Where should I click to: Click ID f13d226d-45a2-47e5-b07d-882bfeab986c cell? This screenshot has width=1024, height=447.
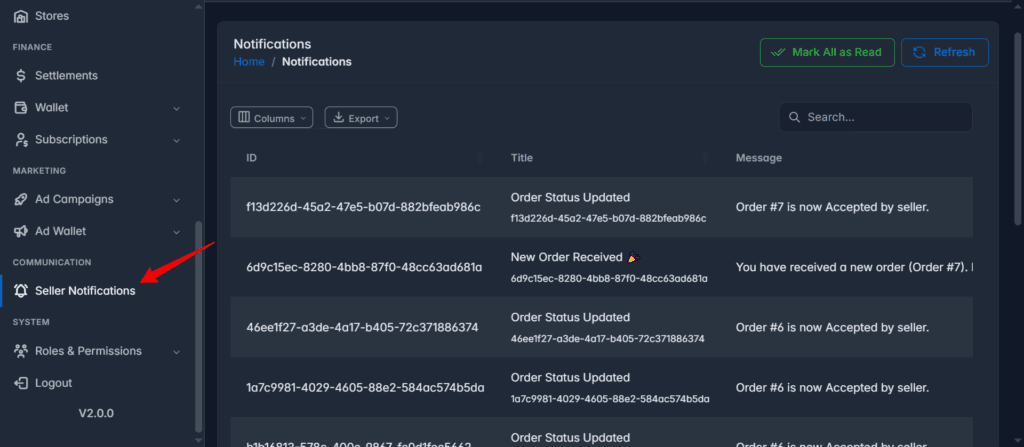tap(363, 207)
